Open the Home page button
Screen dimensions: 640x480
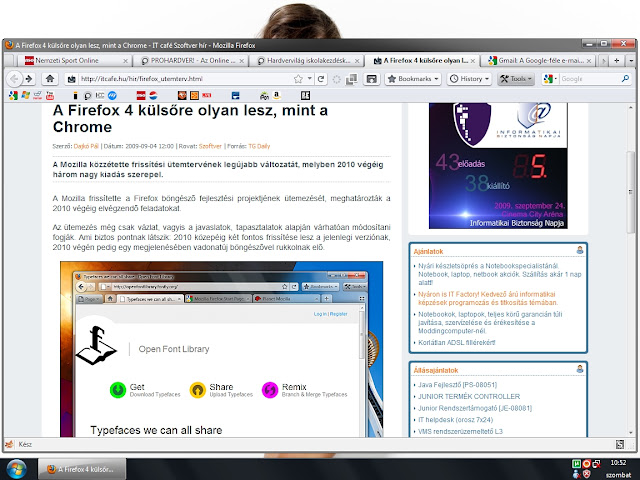coord(50,79)
